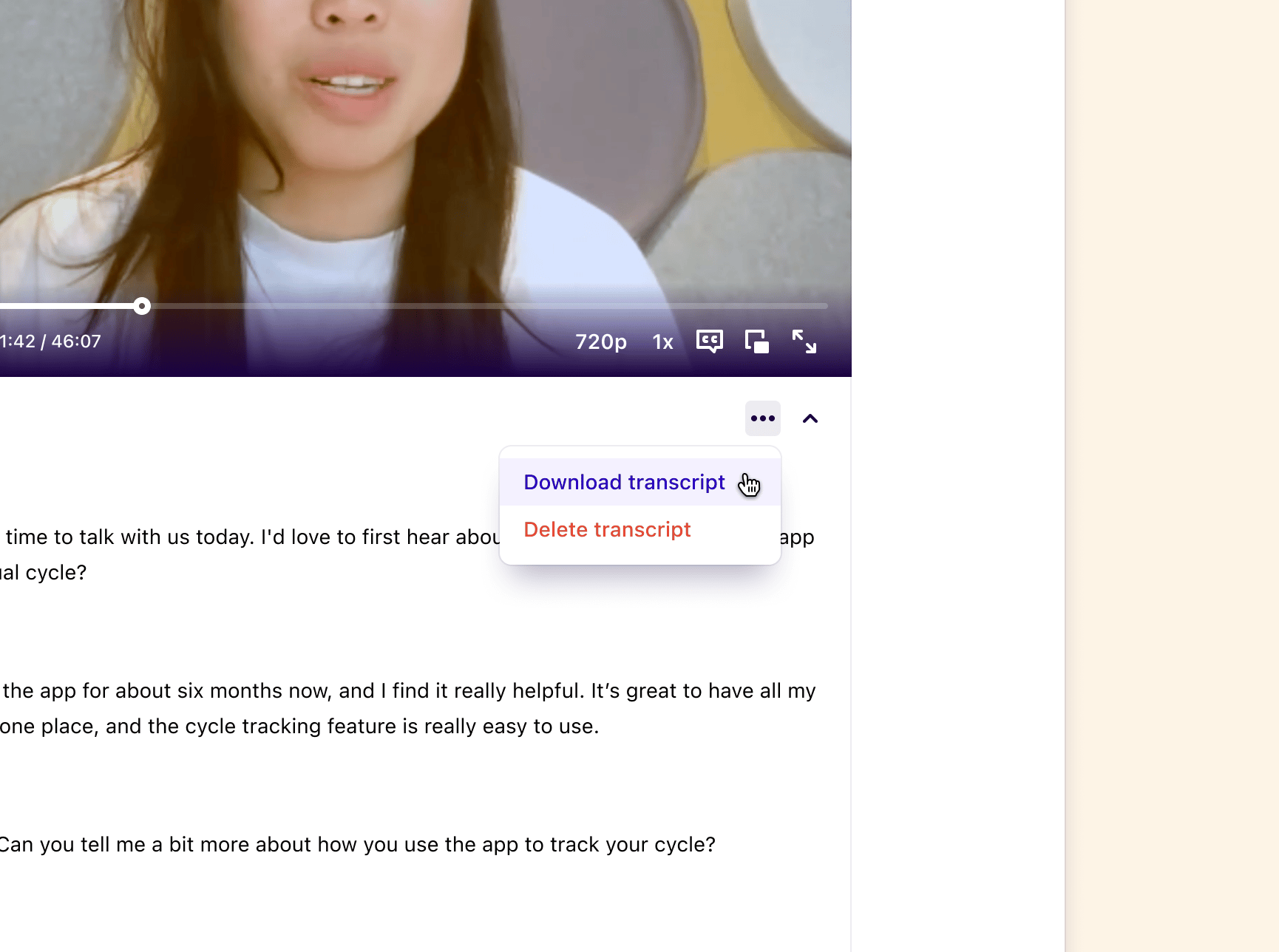Viewport: 1279px width, 952px height.
Task: Enter fullscreen video mode
Action: pyautogui.click(x=804, y=341)
